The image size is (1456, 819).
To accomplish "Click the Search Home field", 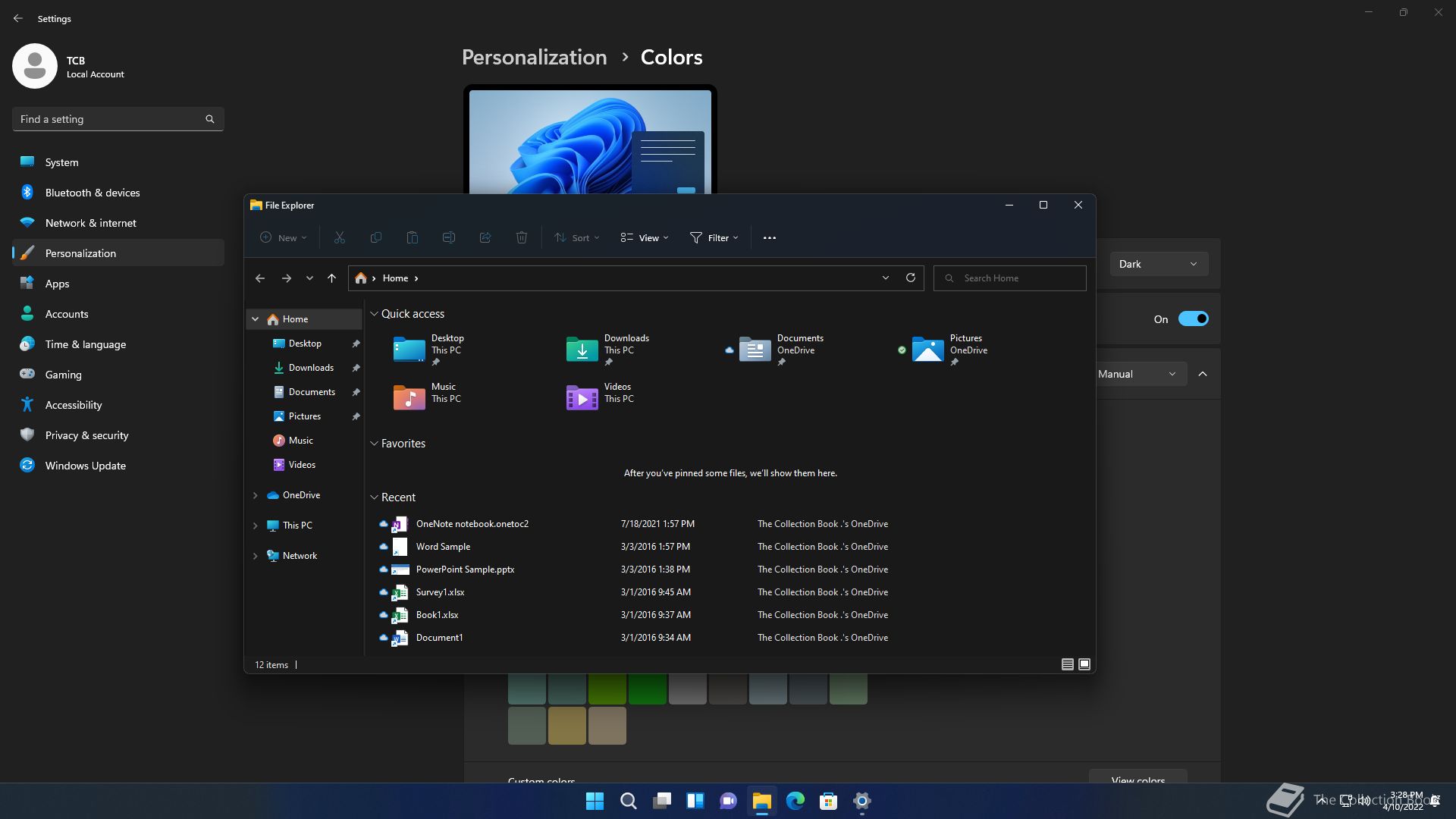I will point(1010,278).
